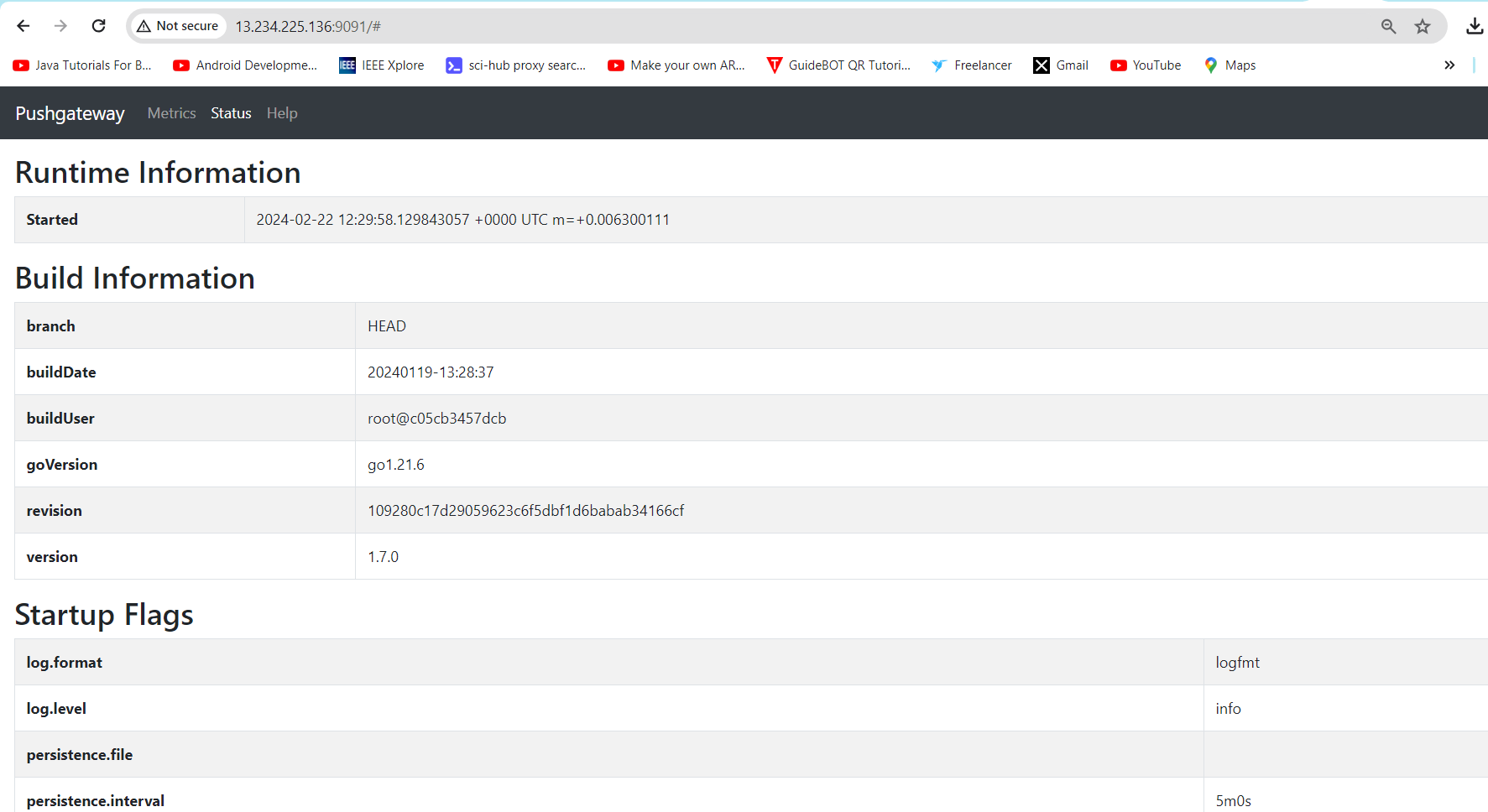Screen dimensions: 1488x812
Task: Open the browser downloads icon
Action: tap(1474, 27)
